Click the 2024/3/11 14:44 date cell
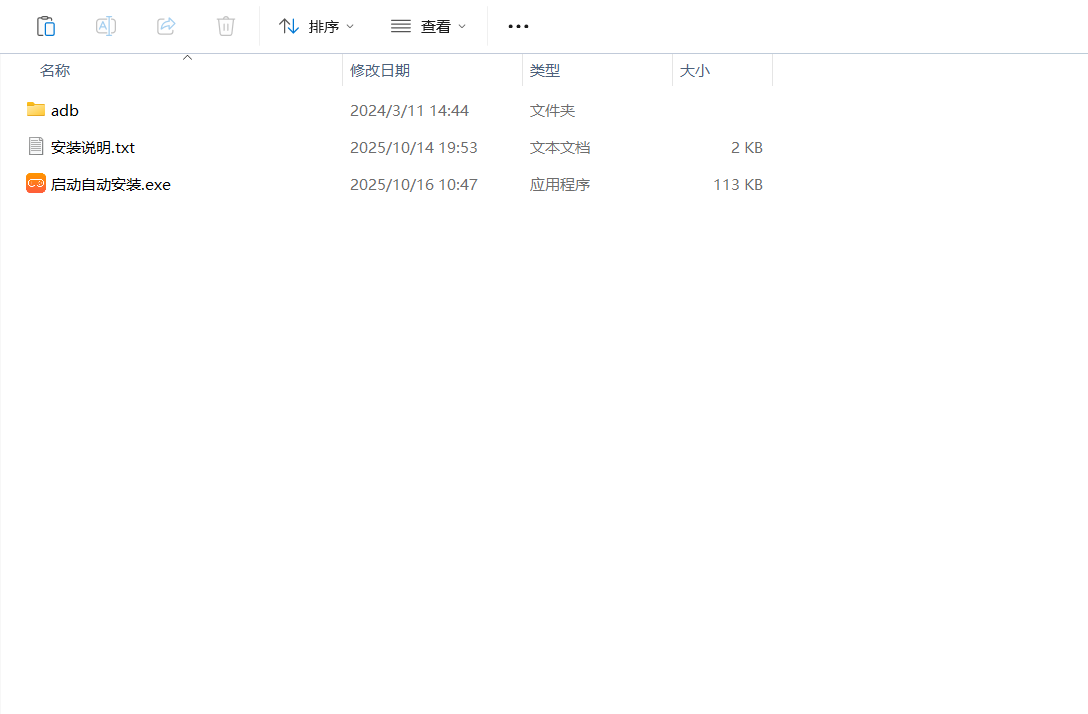This screenshot has width=1088, height=714. (x=409, y=110)
